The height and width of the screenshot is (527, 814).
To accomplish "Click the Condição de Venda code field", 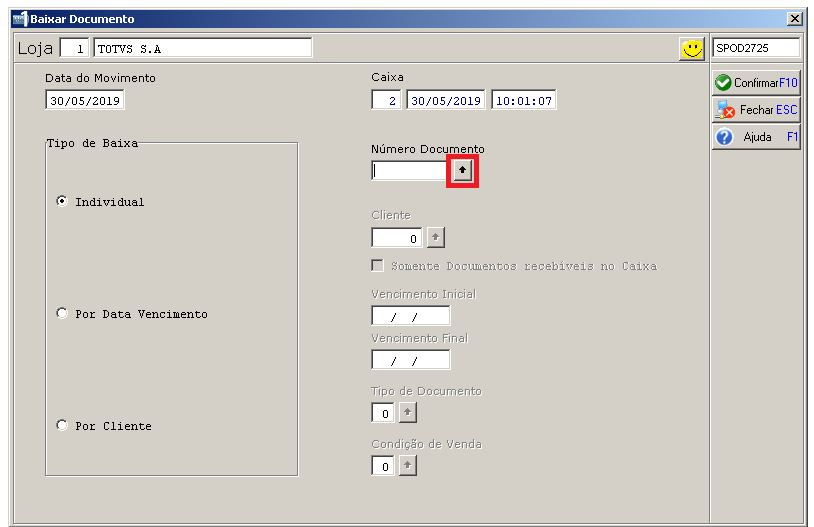I will coord(383,465).
